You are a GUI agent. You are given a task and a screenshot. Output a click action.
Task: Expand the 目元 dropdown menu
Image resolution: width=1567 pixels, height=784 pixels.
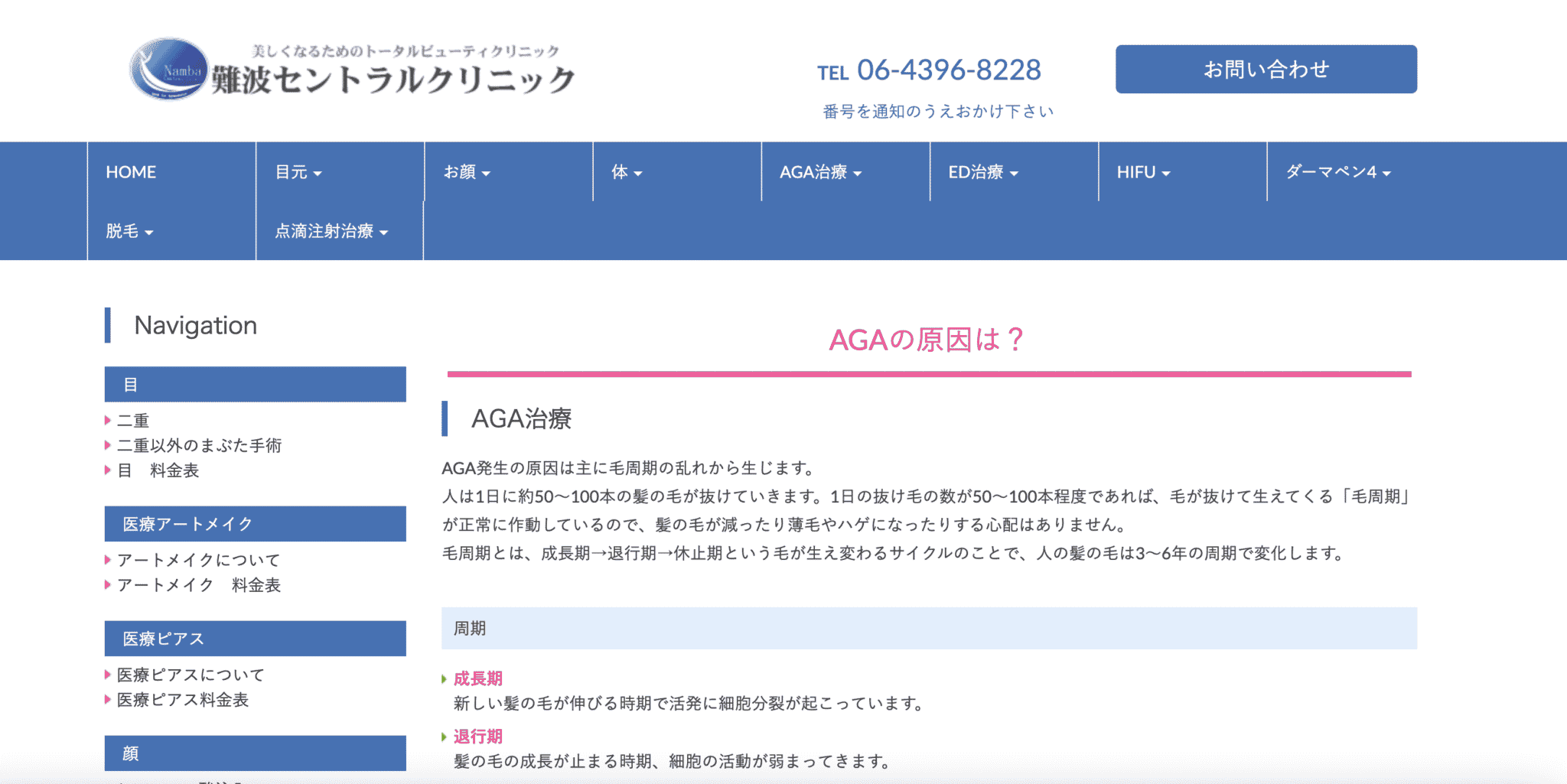pos(298,172)
